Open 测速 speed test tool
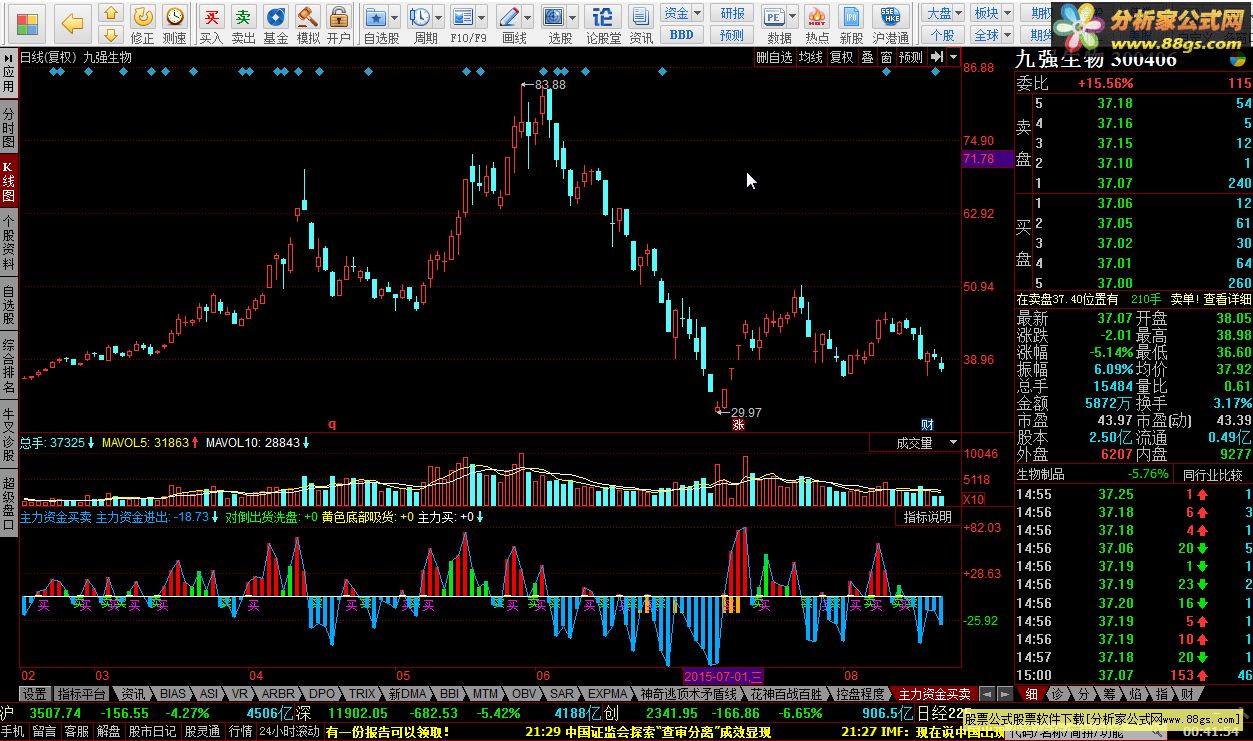Screen dimensions: 1253x741 (x=174, y=24)
